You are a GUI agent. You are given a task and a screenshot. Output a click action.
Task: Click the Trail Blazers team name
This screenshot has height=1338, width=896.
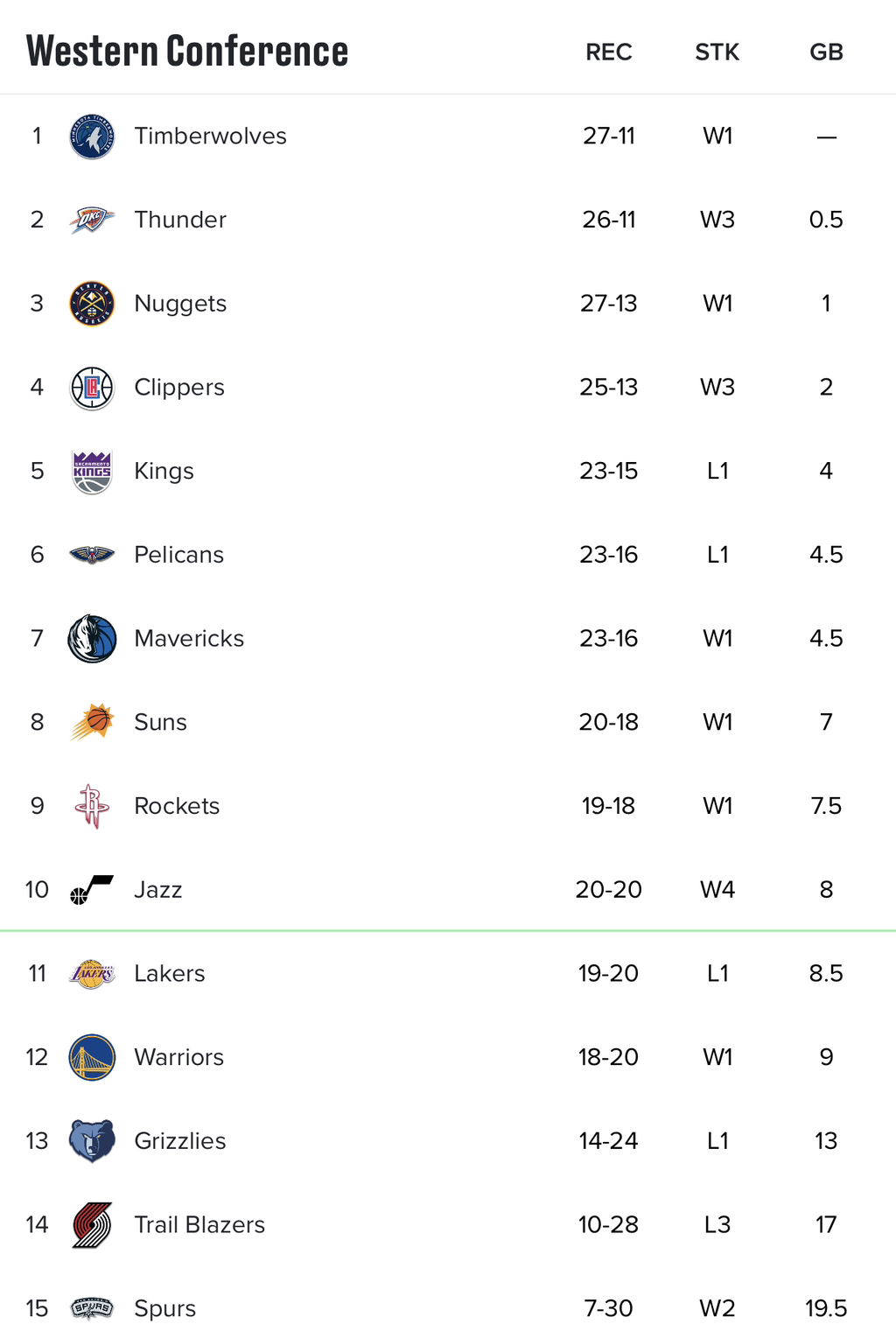point(199,1225)
